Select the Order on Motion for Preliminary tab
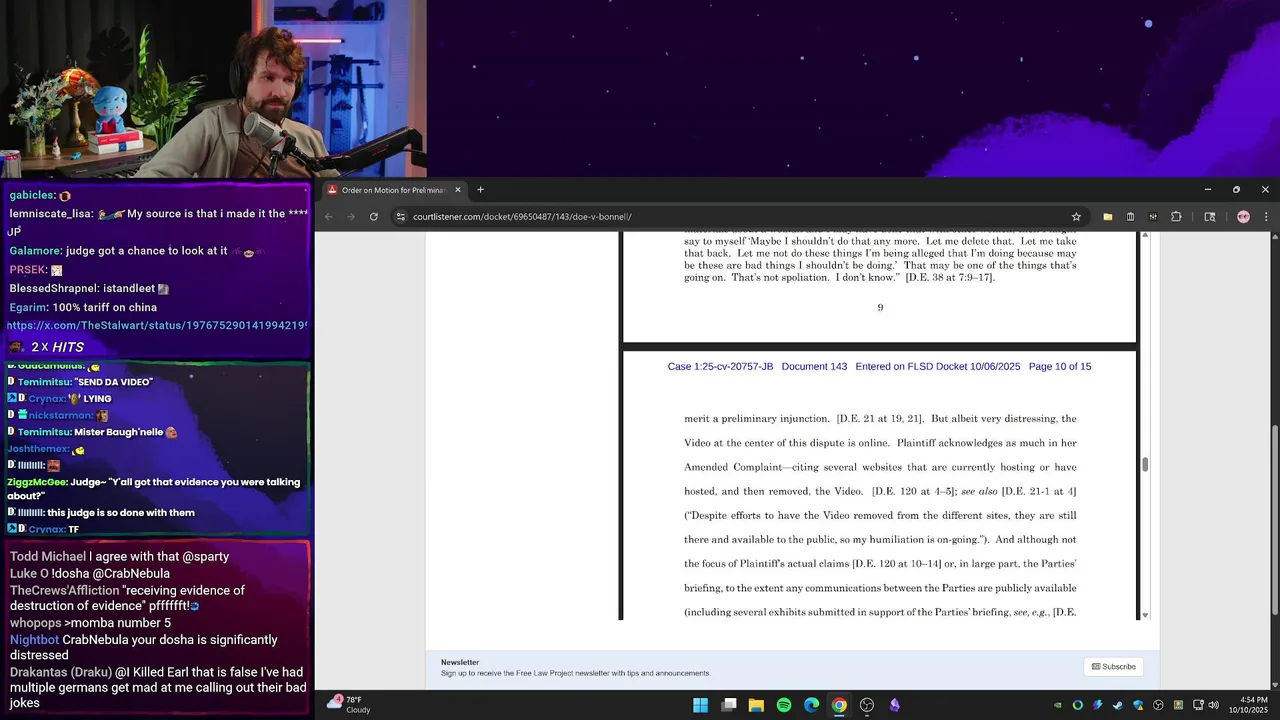Screen dimensions: 1280x720 [x=392, y=190]
